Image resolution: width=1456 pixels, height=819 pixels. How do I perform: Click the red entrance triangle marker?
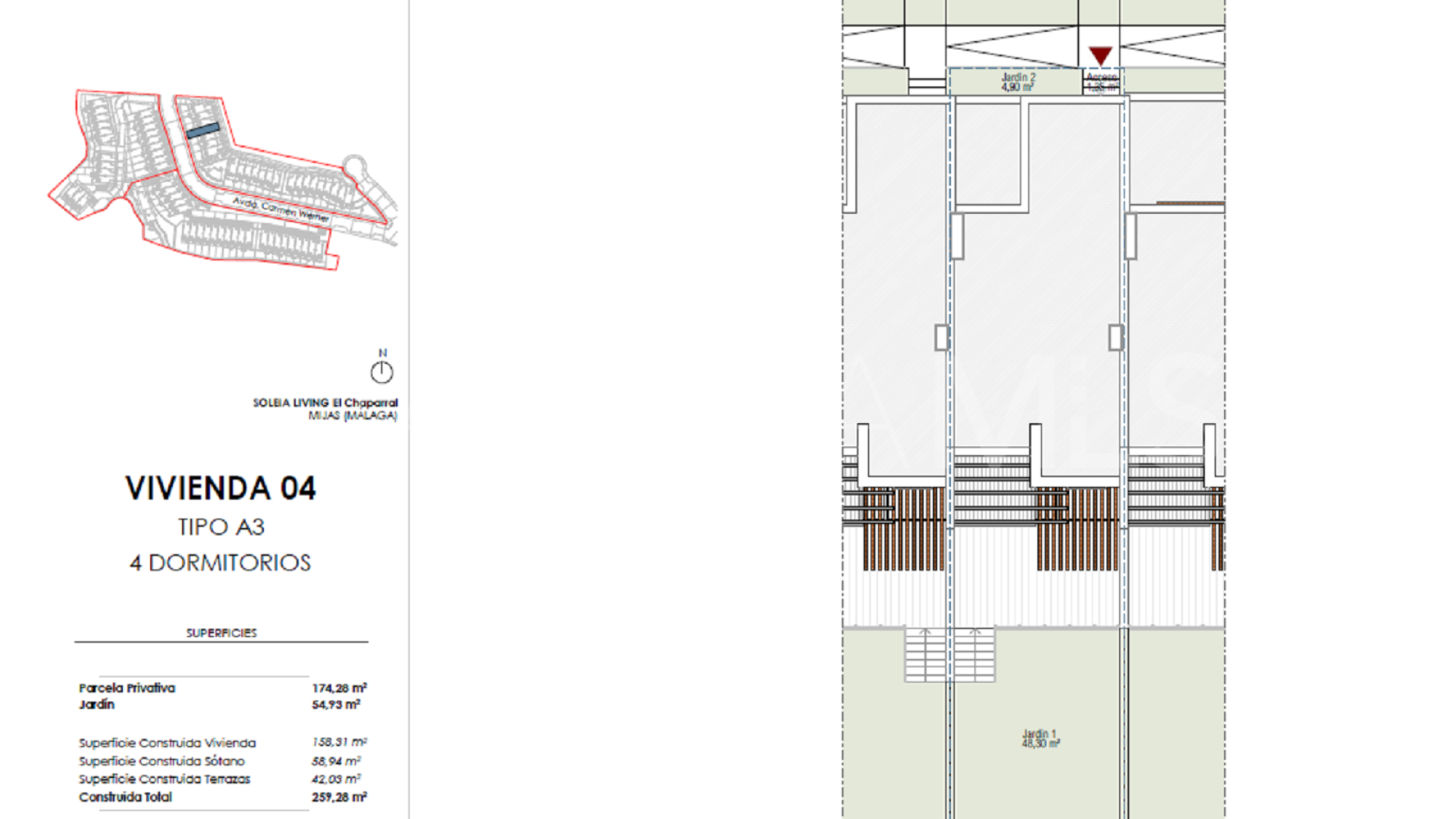[1100, 55]
